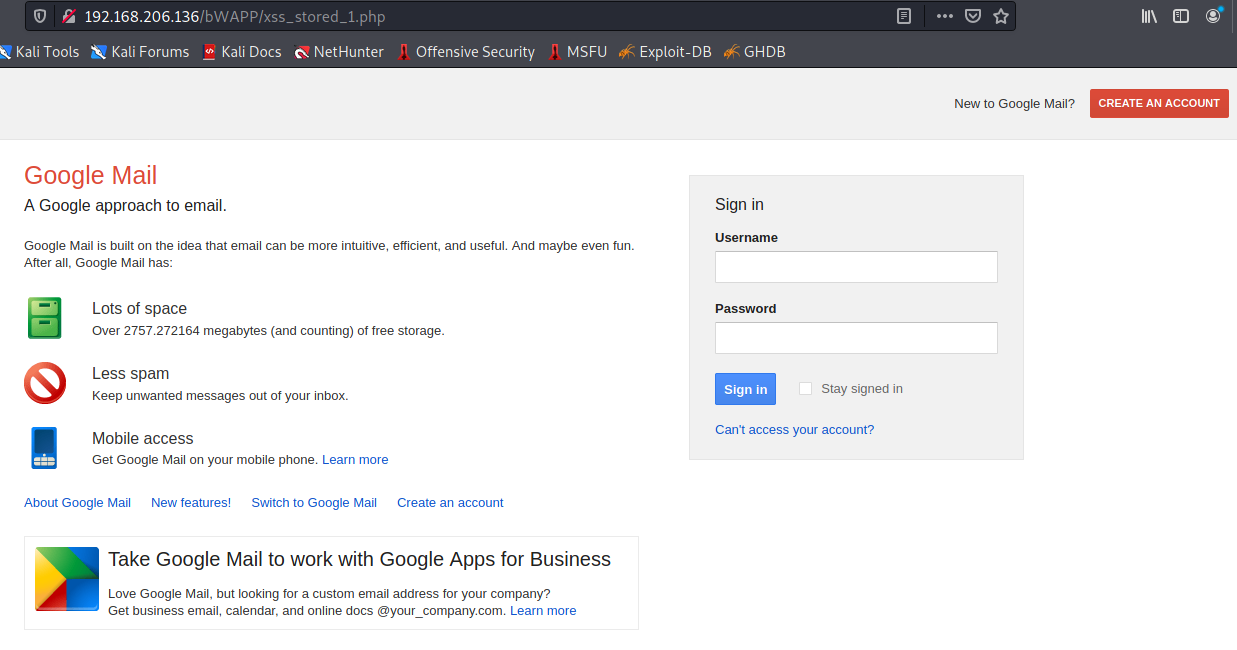Open GHDB bookmark
The image size is (1237, 650).
click(x=755, y=52)
